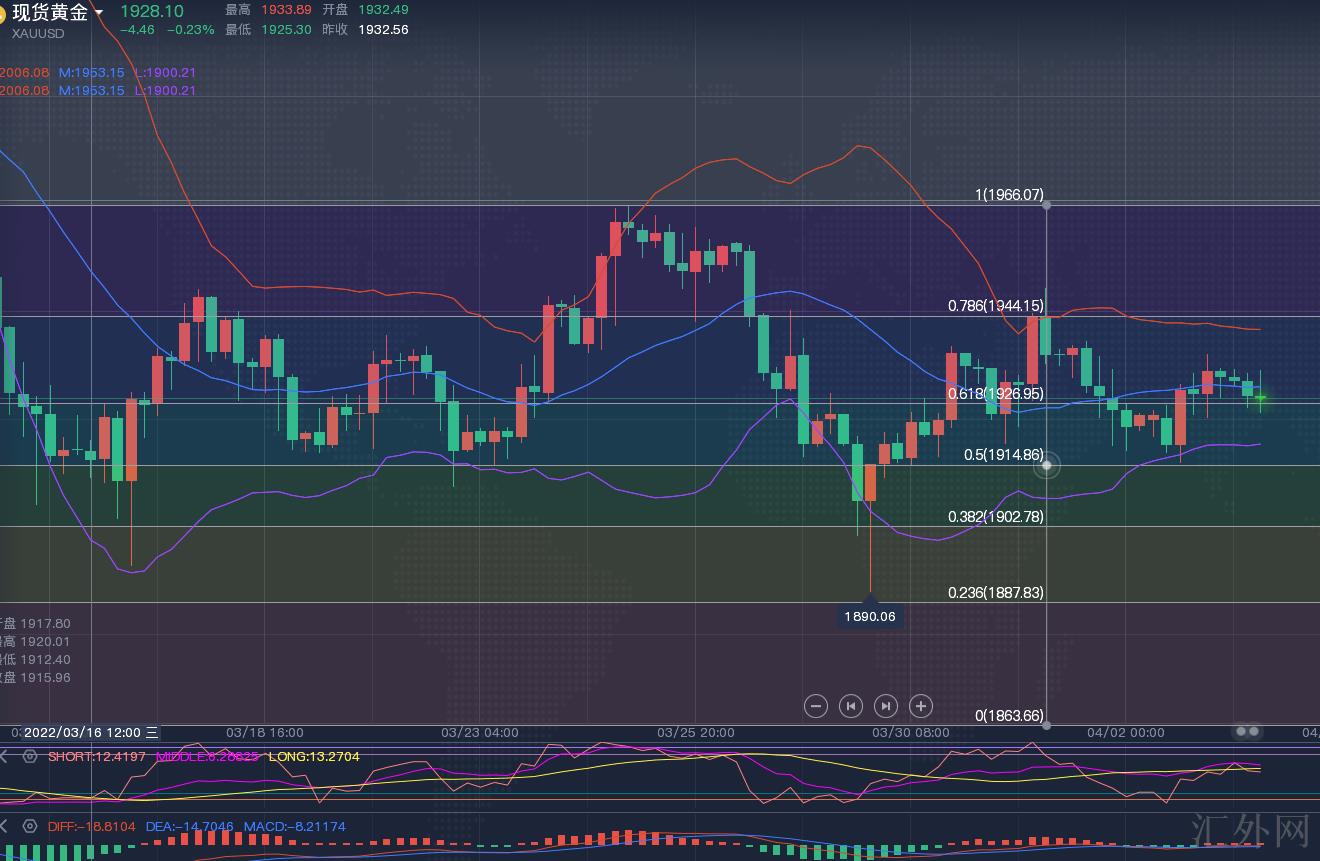The image size is (1320, 861).
Task: Zoom out the chart with the minus button
Action: (x=816, y=706)
